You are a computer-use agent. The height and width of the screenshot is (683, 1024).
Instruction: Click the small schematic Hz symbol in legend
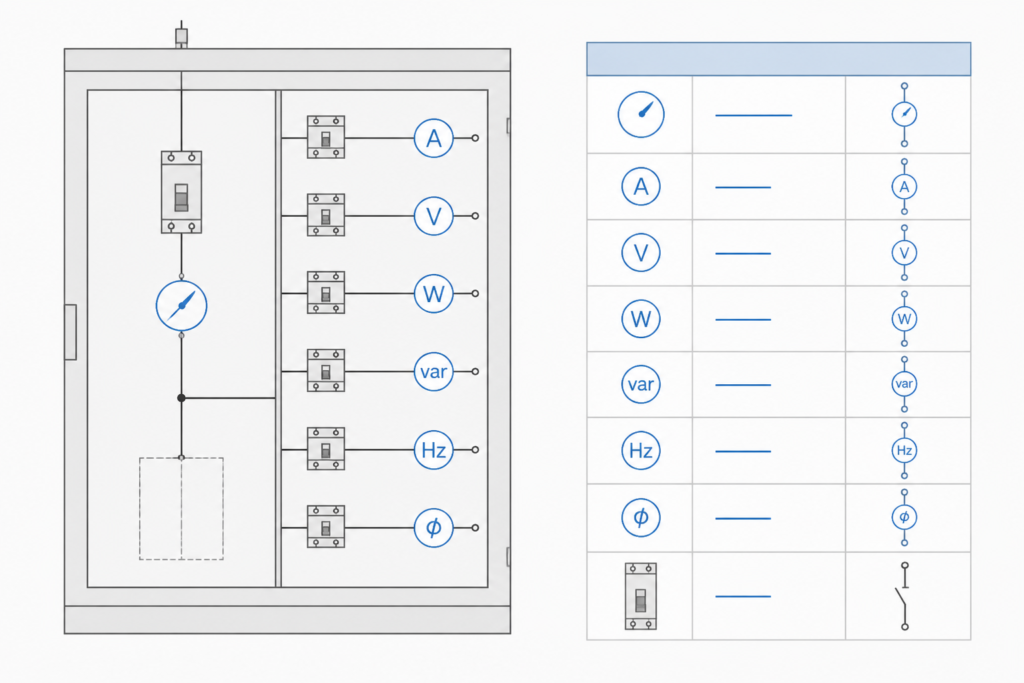point(904,451)
